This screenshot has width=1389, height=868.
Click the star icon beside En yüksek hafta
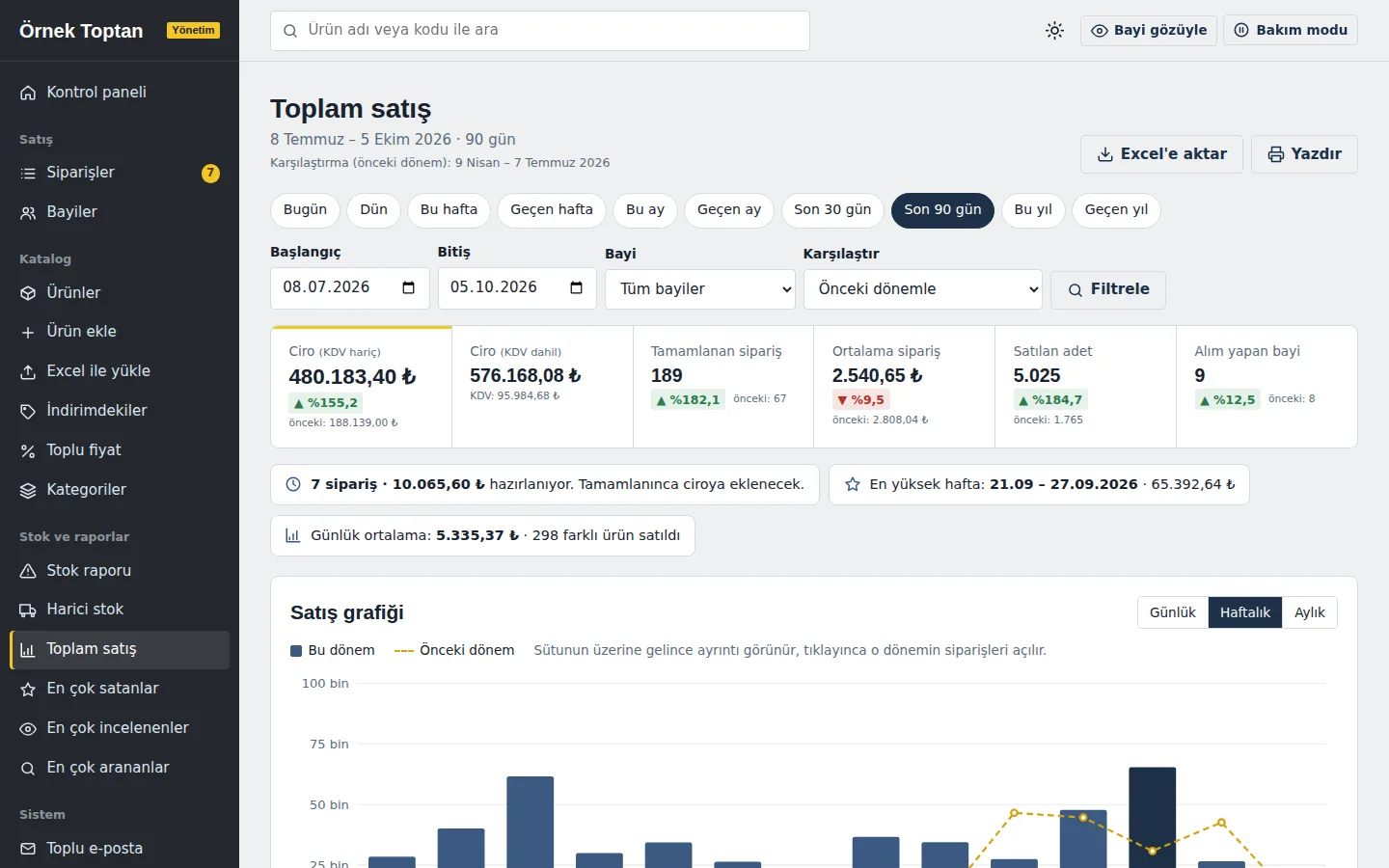click(x=853, y=484)
